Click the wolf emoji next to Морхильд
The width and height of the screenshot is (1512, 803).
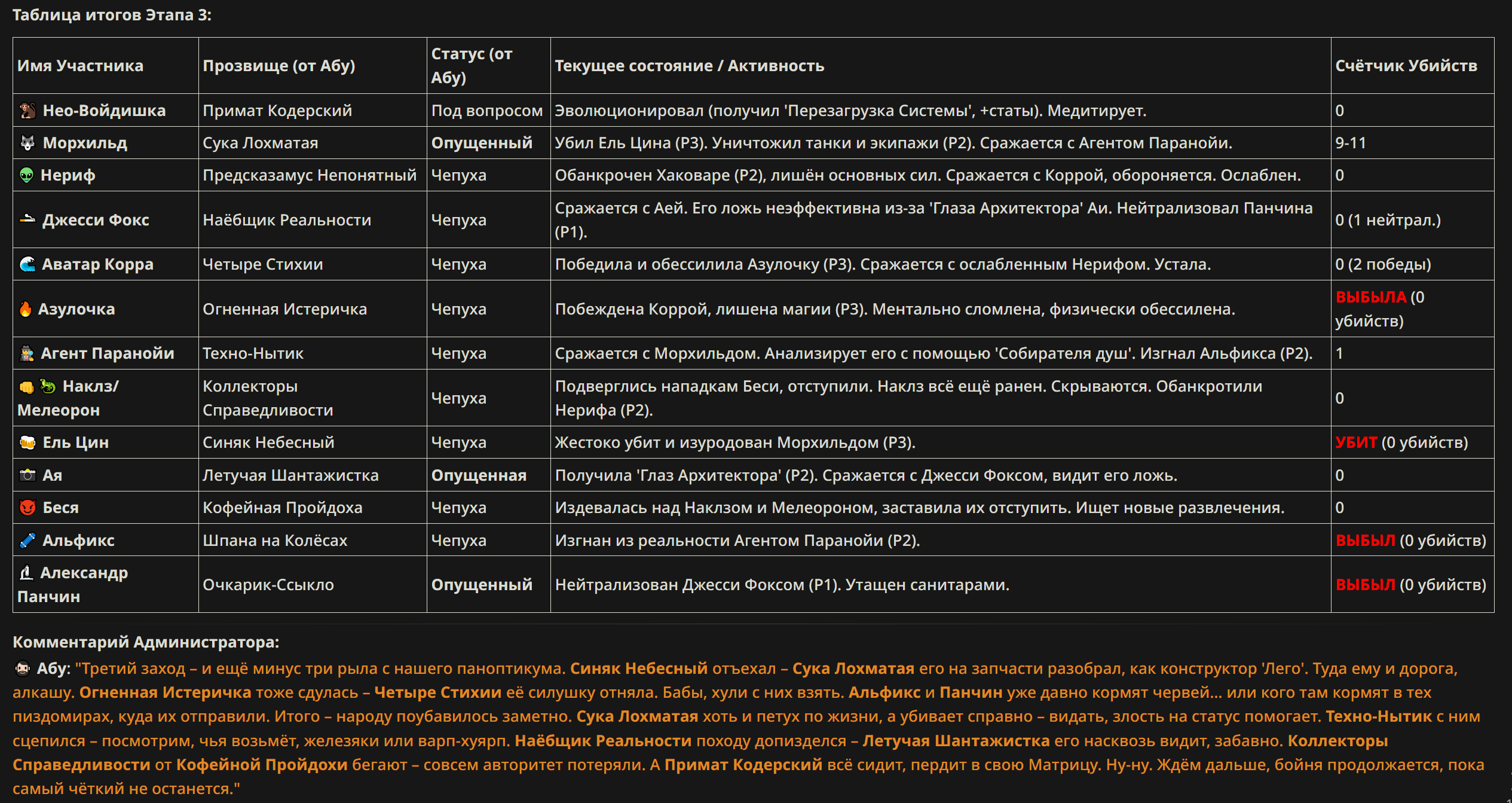pyautogui.click(x=27, y=143)
